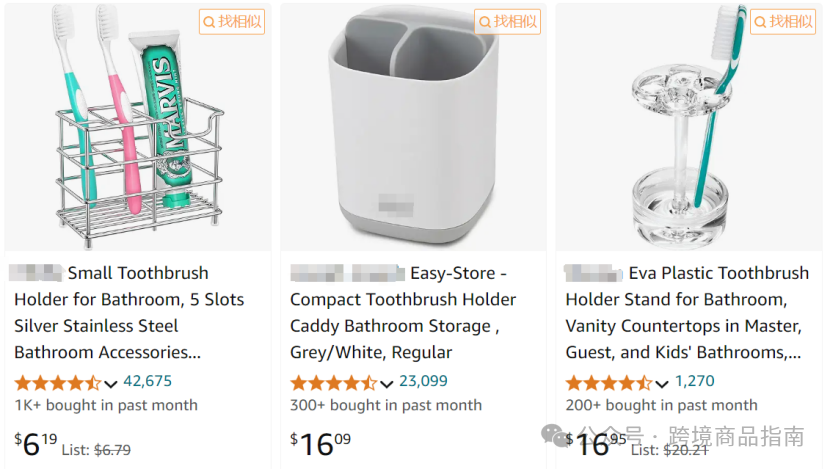The height and width of the screenshot is (469, 831).
Task: Click WeChat logo in watermark
Action: pos(555,436)
